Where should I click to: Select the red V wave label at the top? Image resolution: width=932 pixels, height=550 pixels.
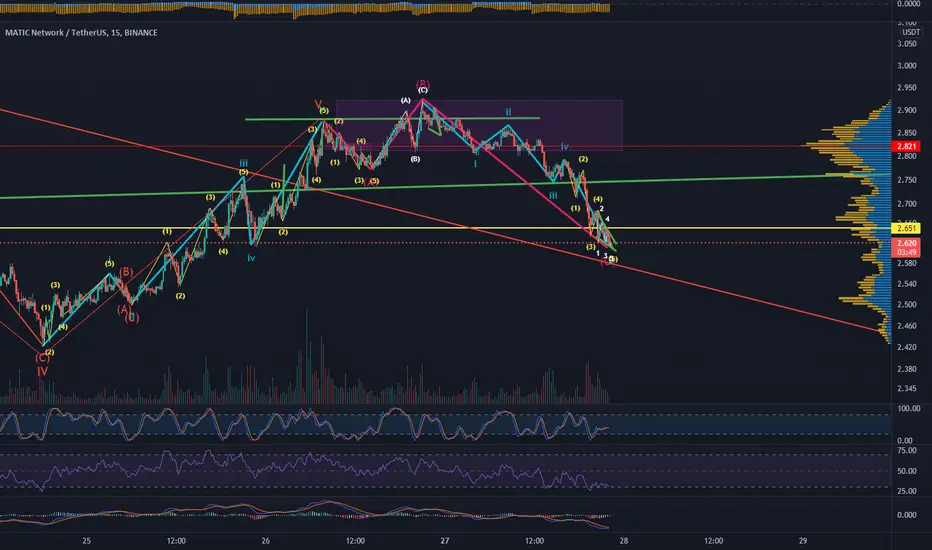[318, 105]
